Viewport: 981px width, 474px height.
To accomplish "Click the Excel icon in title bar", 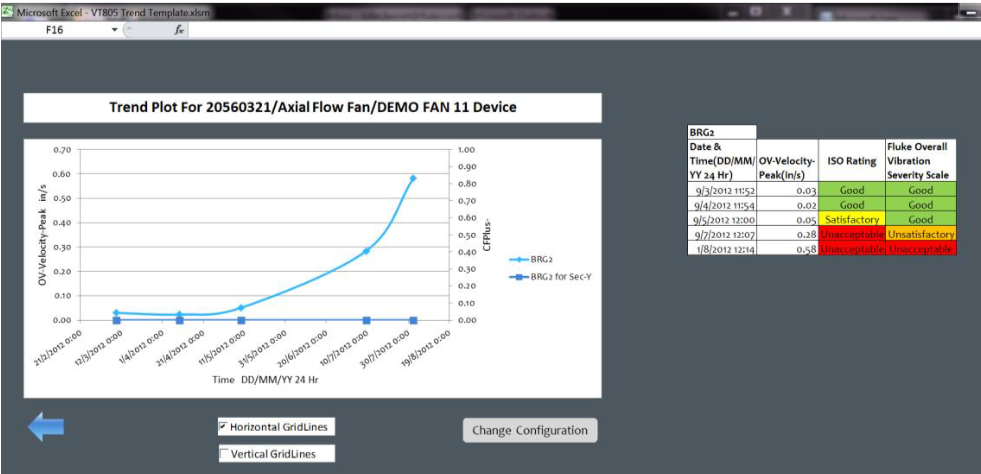I will pyautogui.click(x=8, y=12).
